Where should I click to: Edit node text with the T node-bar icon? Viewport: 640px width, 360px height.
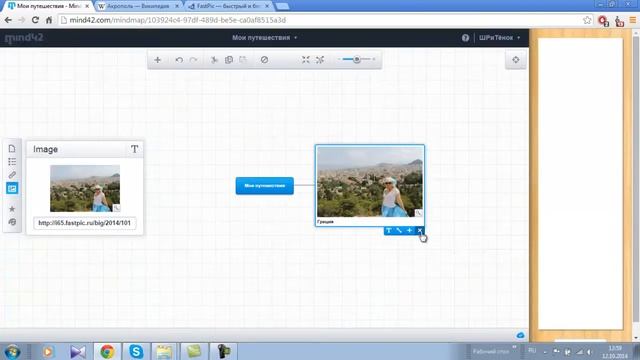(x=389, y=231)
